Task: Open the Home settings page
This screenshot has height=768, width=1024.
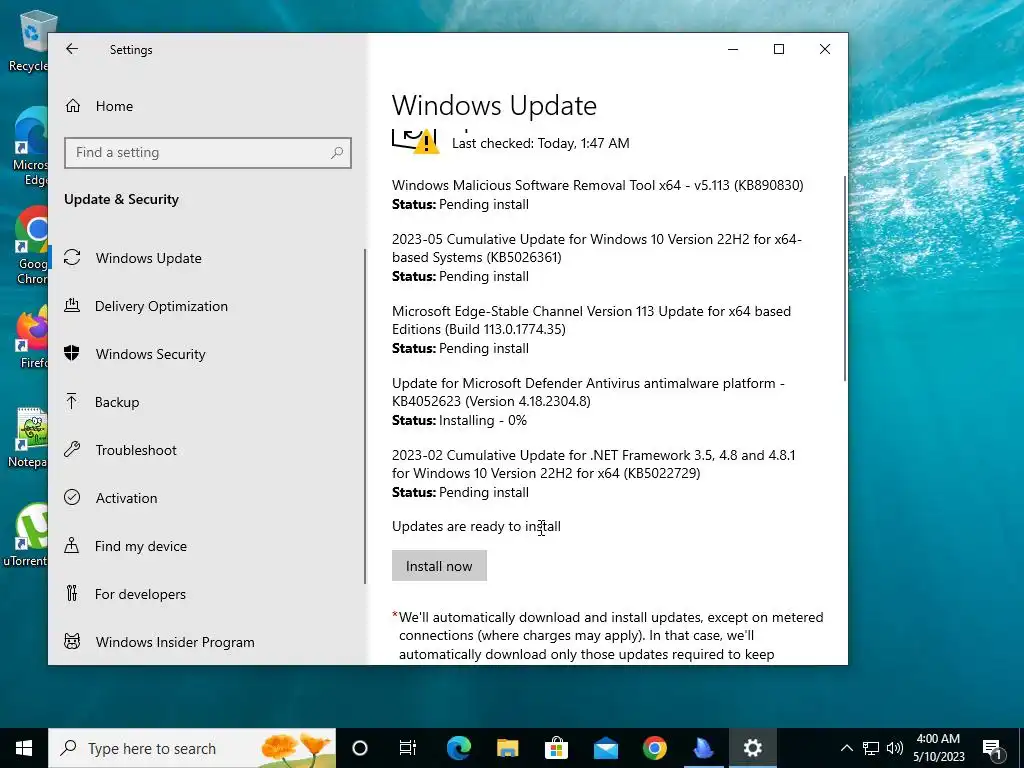Action: click(x=99, y=106)
